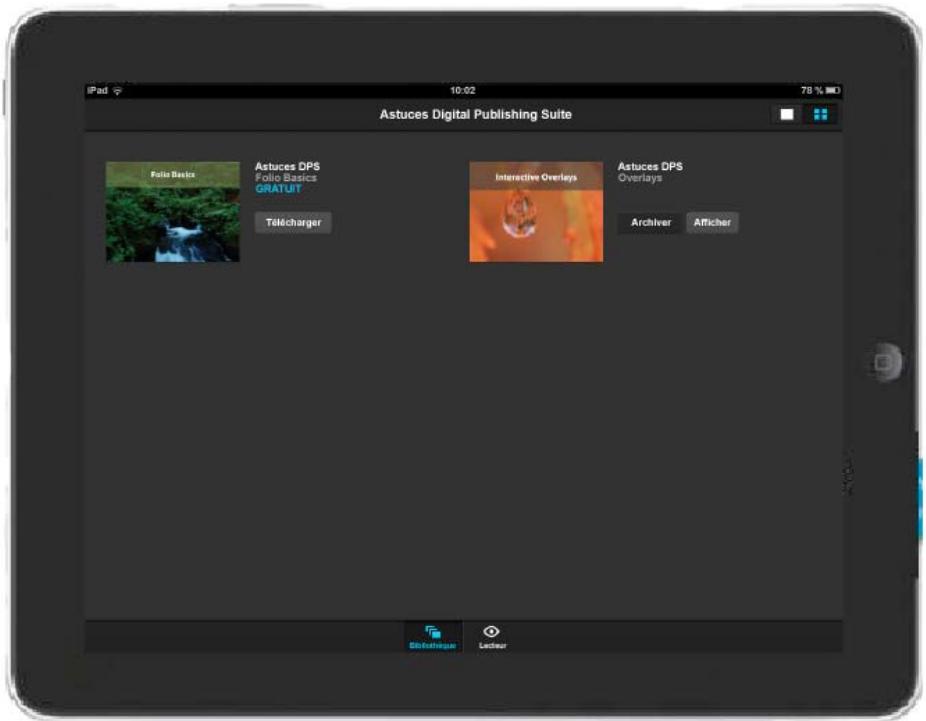Tap the Wi-Fi status icon
The height and width of the screenshot is (721, 926).
[118, 90]
